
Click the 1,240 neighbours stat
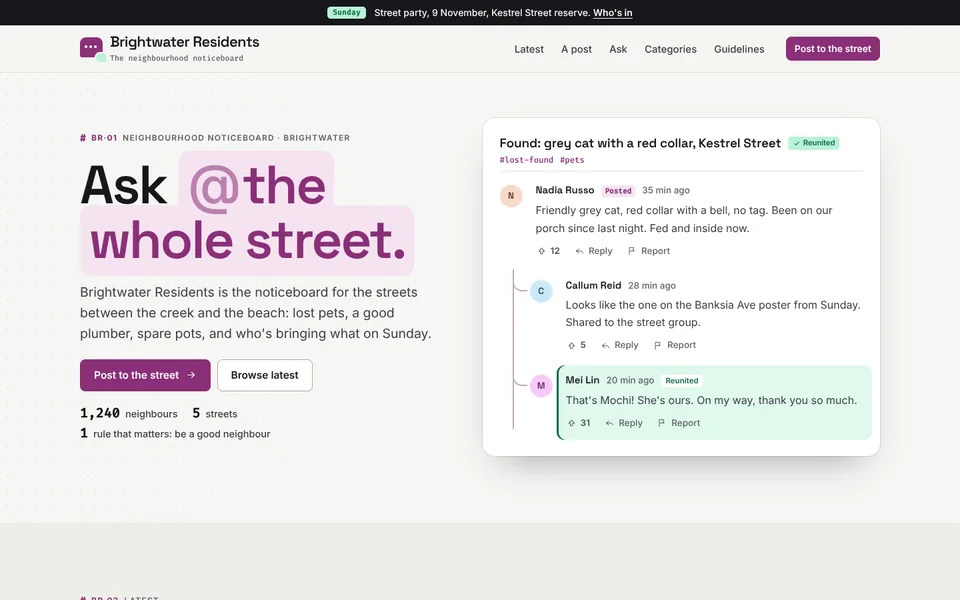point(129,414)
